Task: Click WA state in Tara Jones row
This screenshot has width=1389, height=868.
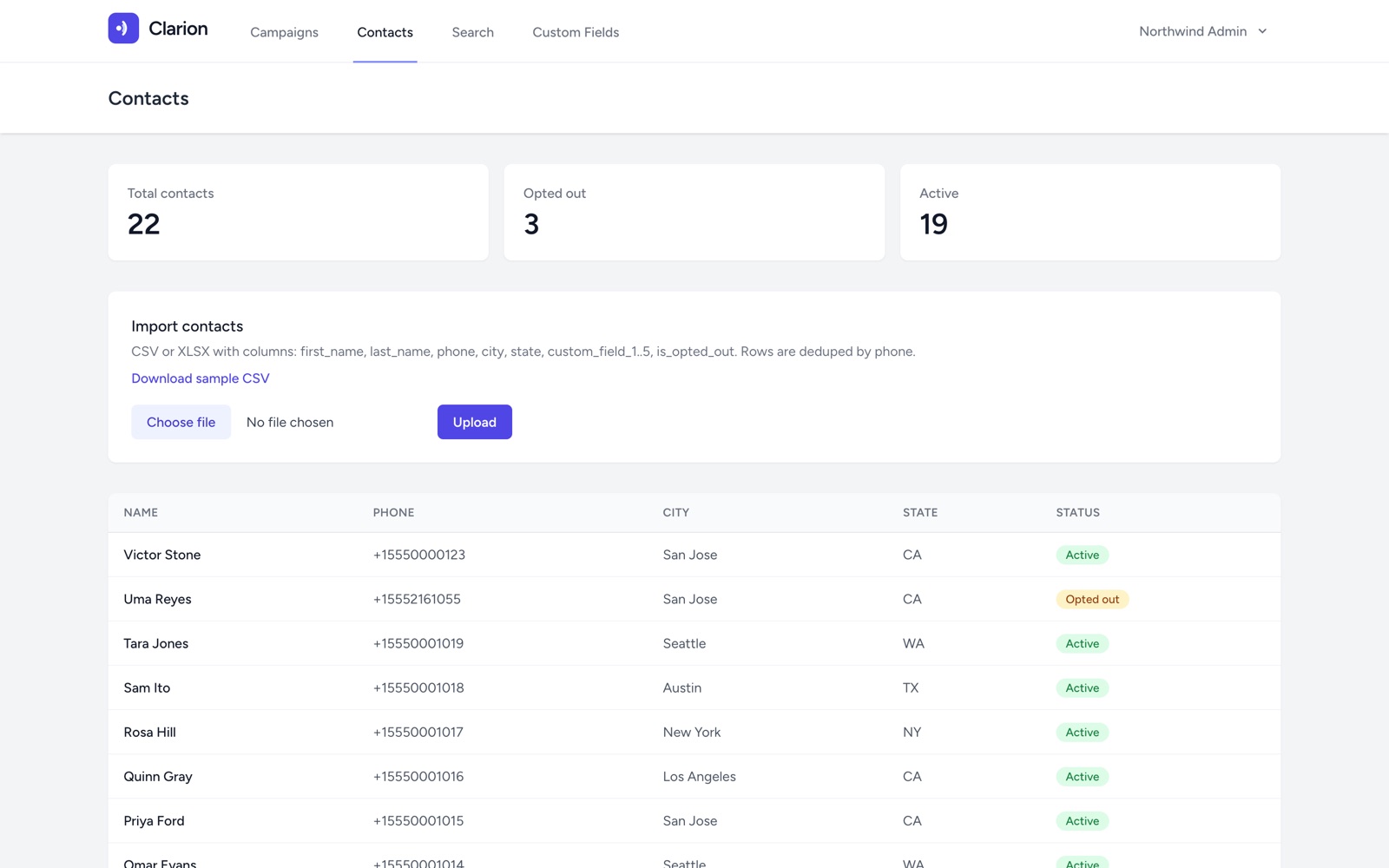Action: tap(913, 643)
